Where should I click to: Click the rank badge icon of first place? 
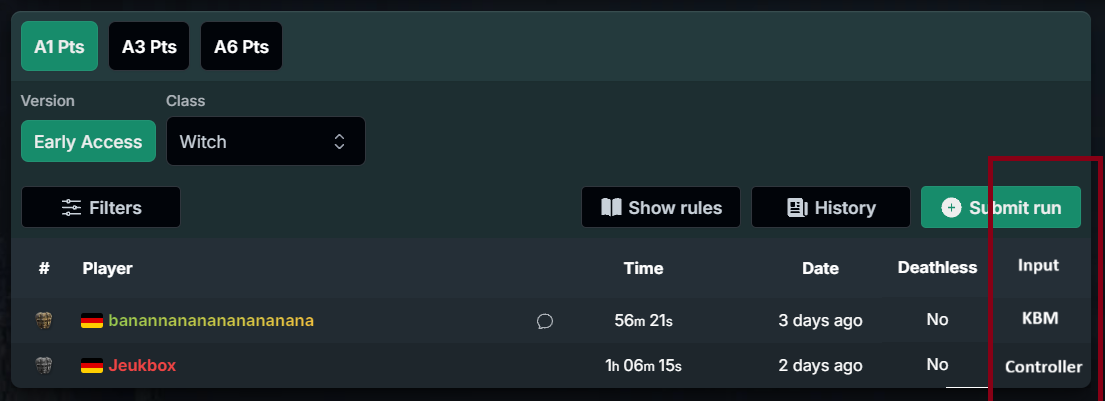(44, 321)
